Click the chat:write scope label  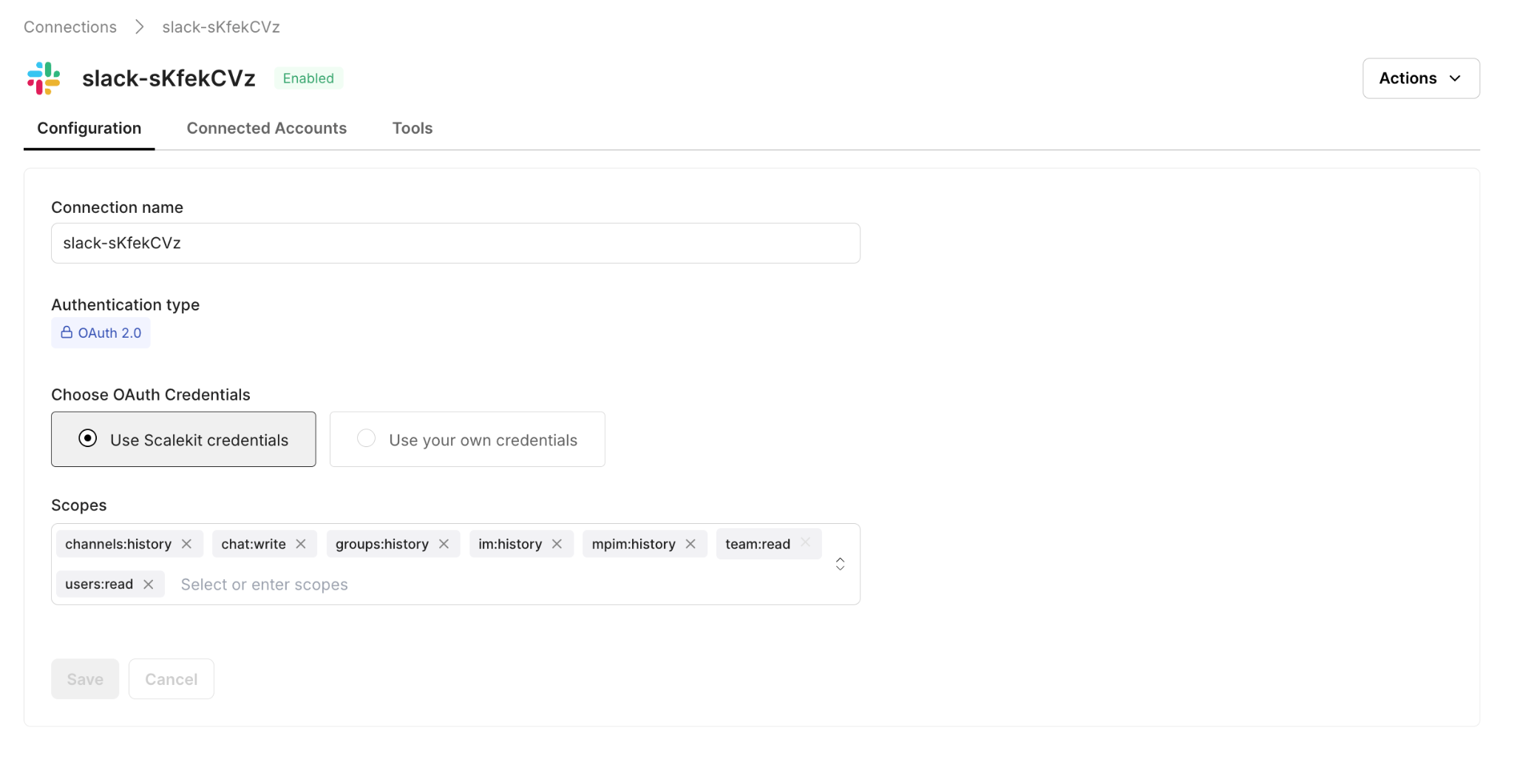pos(254,544)
